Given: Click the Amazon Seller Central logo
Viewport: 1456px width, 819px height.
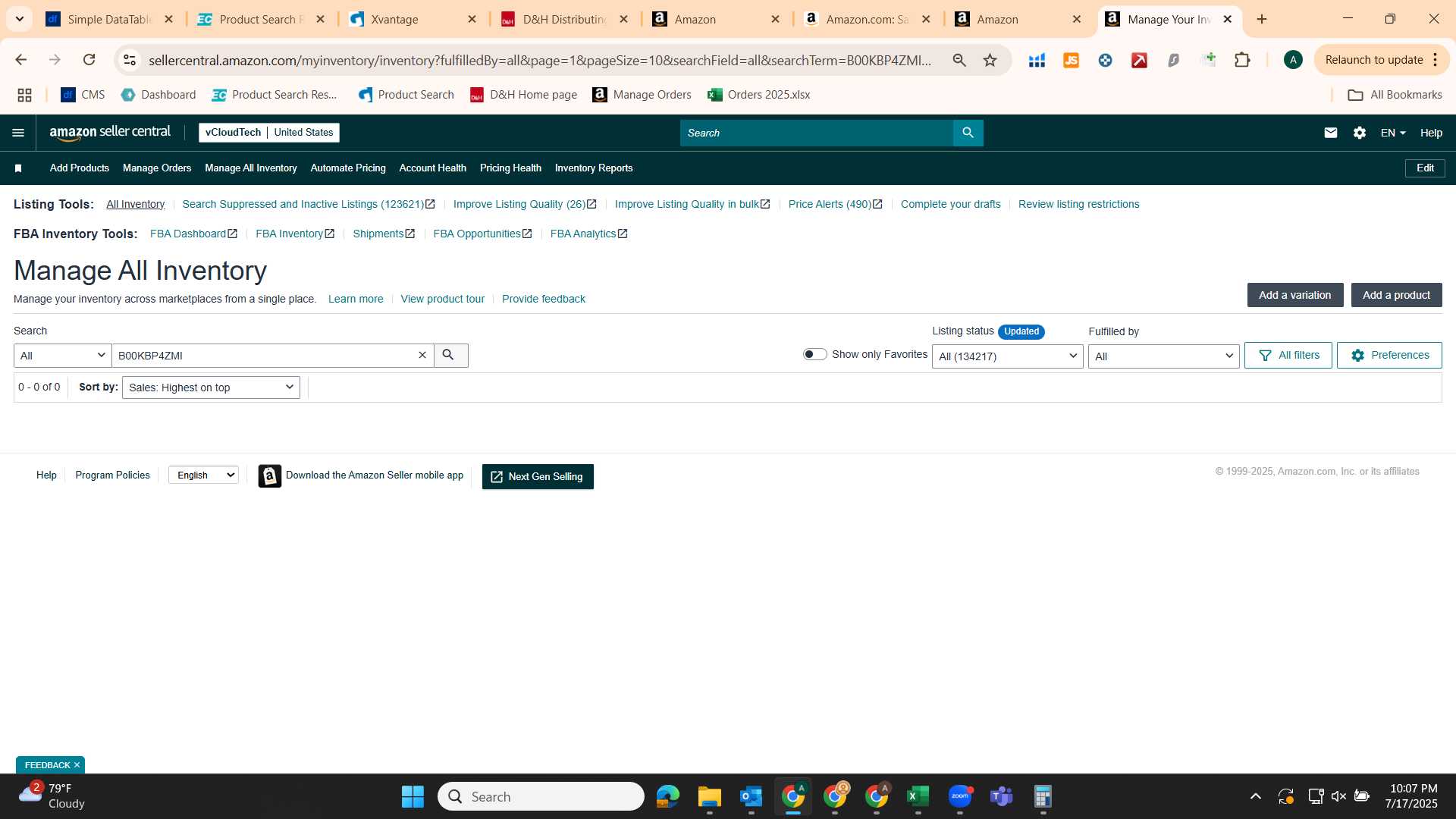Looking at the screenshot, I should 110,133.
